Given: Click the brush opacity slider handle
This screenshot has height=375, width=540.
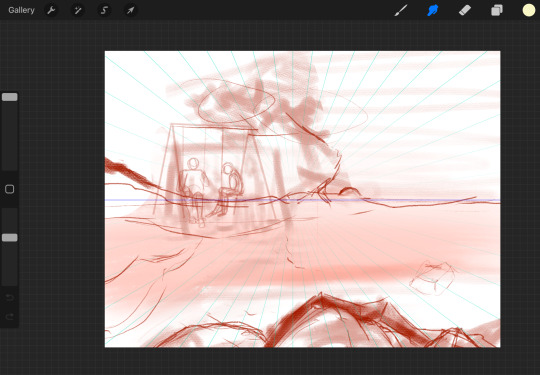Looking at the screenshot, I should 10,238.
